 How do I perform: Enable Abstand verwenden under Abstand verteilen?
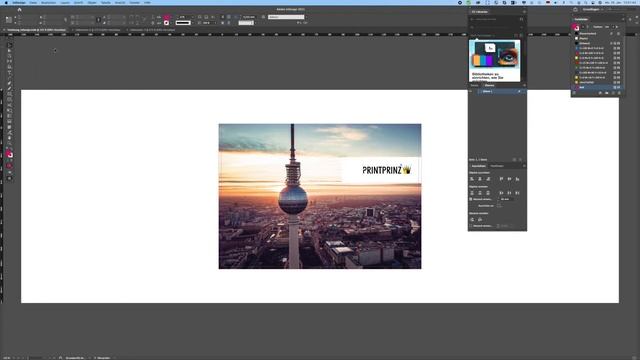tap(471, 226)
